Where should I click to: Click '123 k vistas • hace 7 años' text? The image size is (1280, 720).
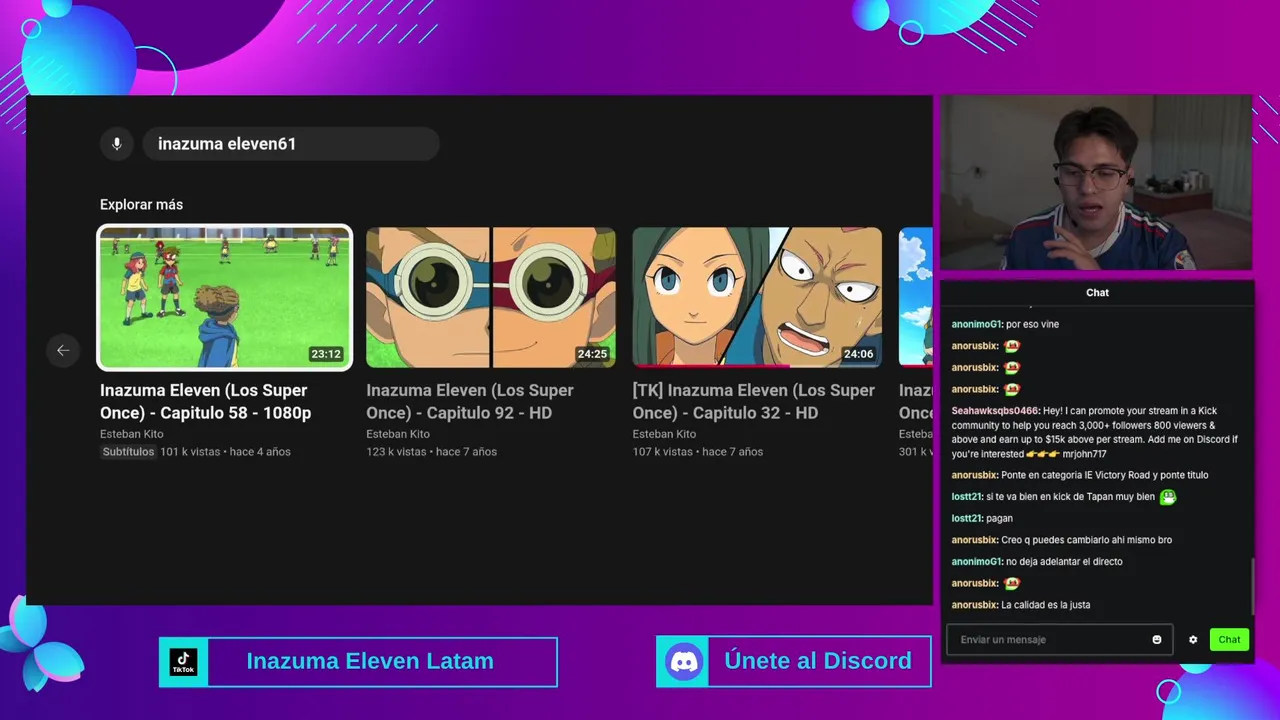point(431,452)
